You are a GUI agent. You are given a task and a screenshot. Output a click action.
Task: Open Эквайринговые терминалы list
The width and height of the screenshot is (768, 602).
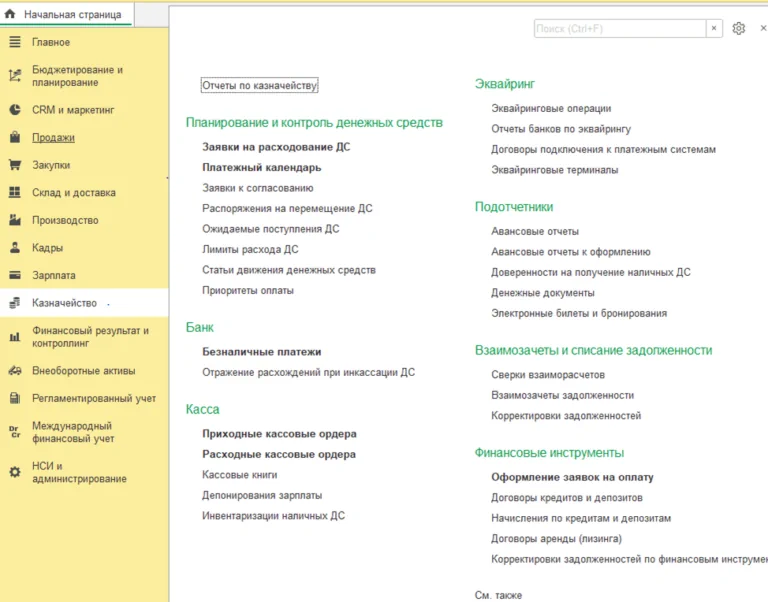pyautogui.click(x=554, y=170)
